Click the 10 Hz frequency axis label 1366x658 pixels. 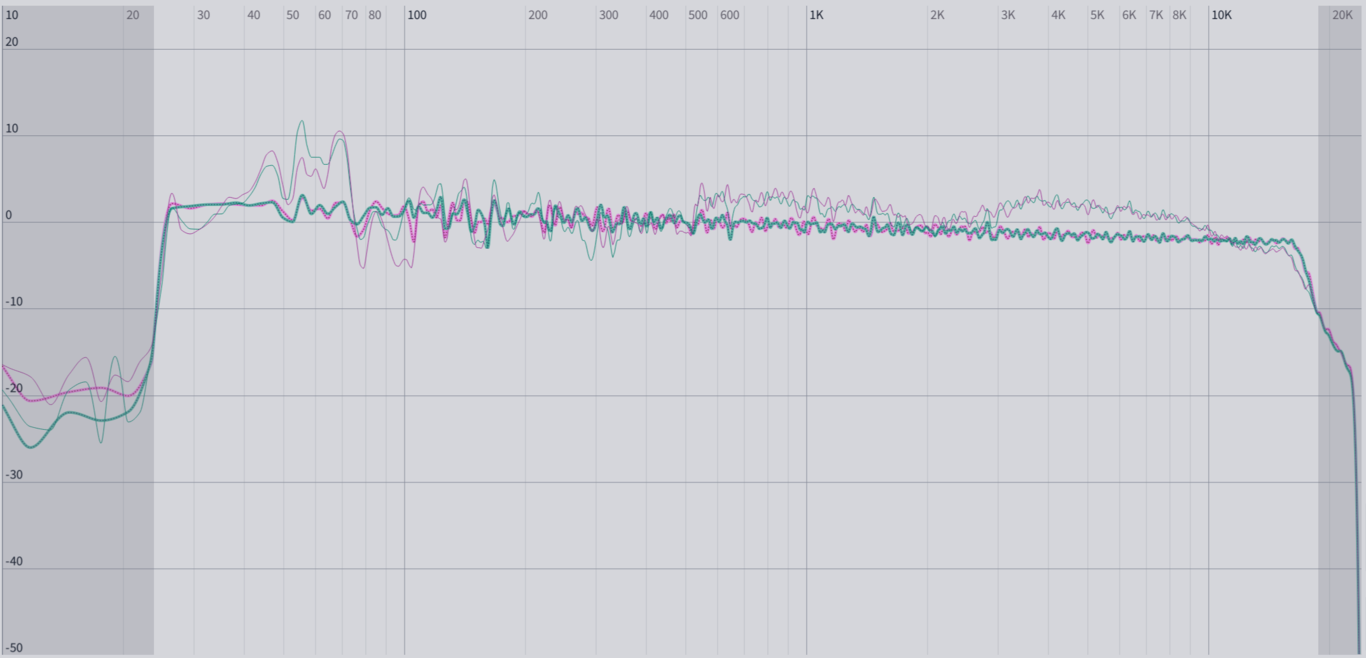click(x=12, y=15)
